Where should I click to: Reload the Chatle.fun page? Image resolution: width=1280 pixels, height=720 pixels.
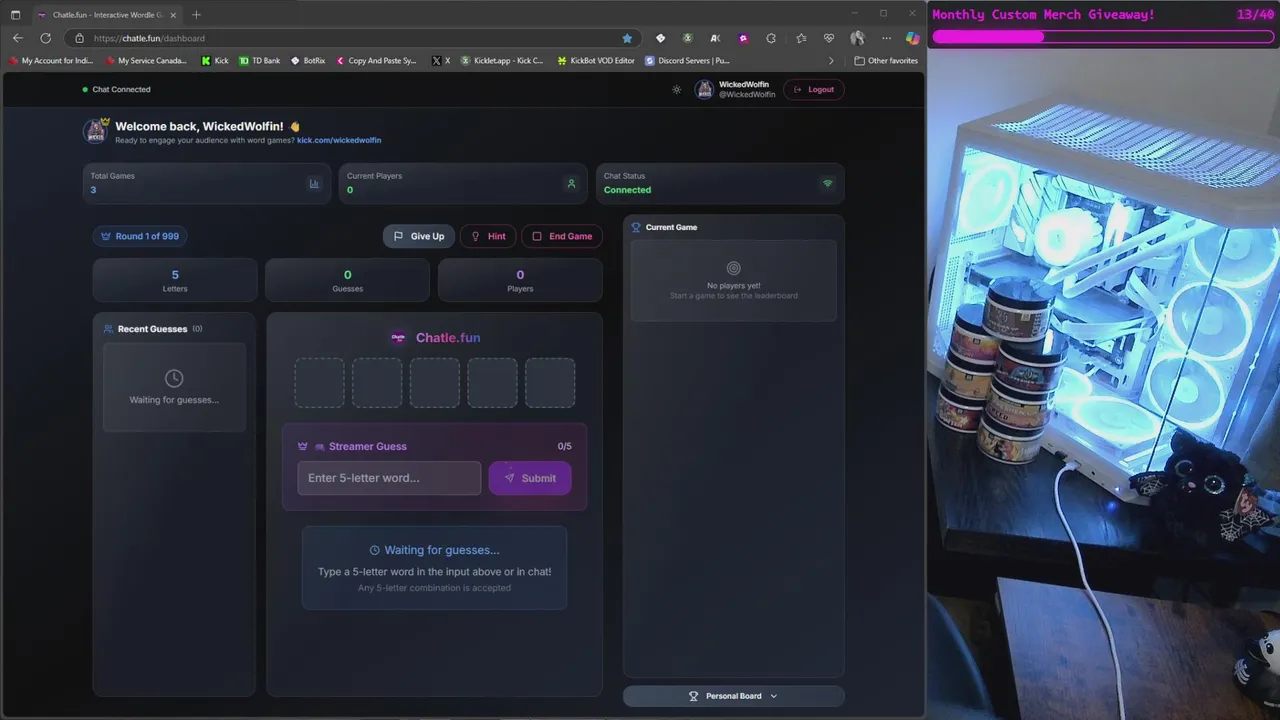pyautogui.click(x=45, y=38)
